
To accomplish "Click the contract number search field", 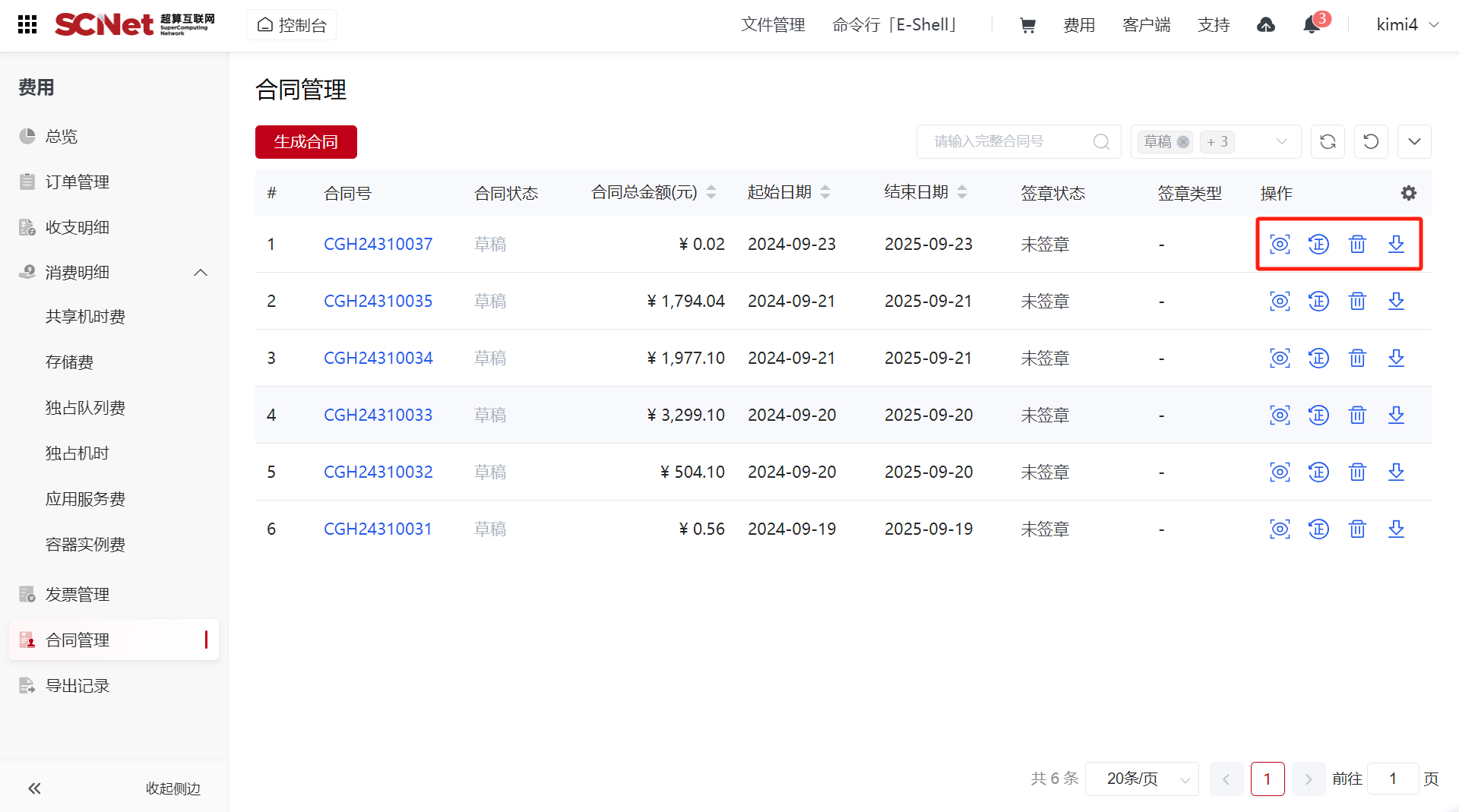I will click(1007, 142).
